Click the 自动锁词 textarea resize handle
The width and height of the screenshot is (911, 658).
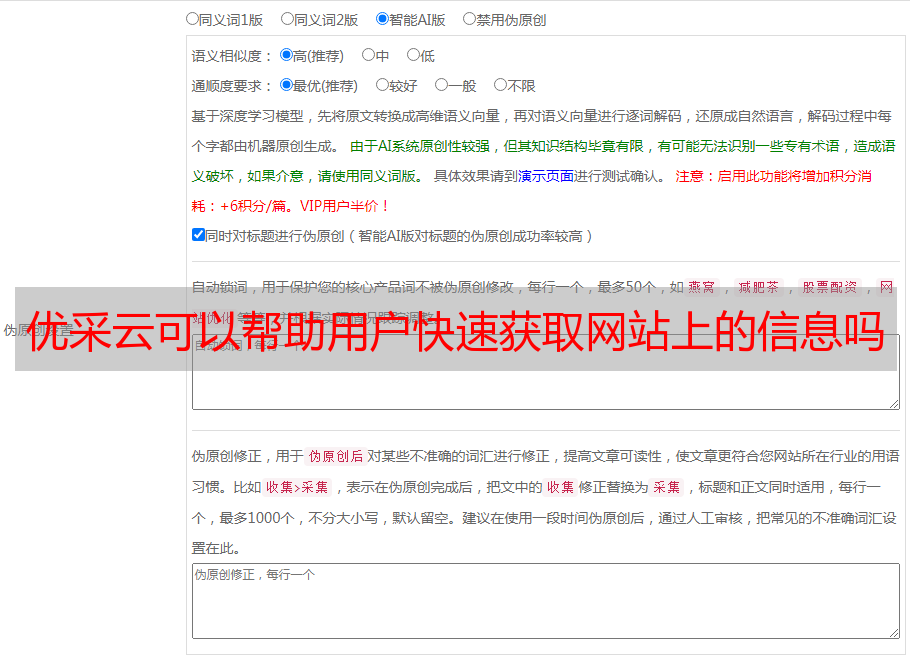click(x=894, y=404)
